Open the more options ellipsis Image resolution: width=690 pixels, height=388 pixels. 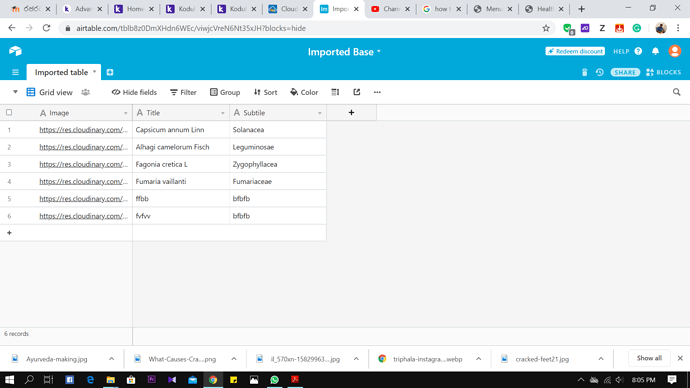377,92
